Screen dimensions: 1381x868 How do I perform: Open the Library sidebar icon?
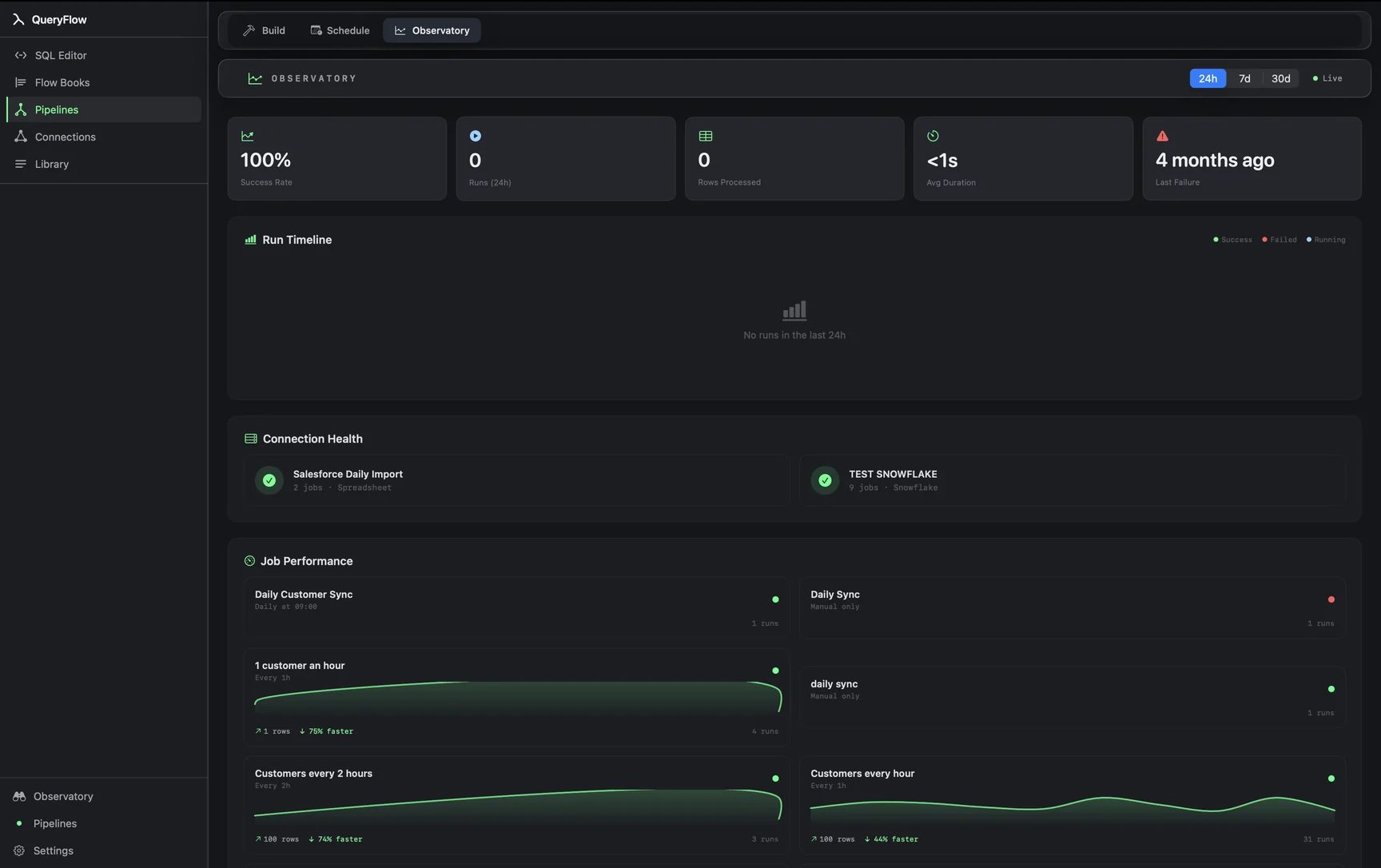click(21, 164)
